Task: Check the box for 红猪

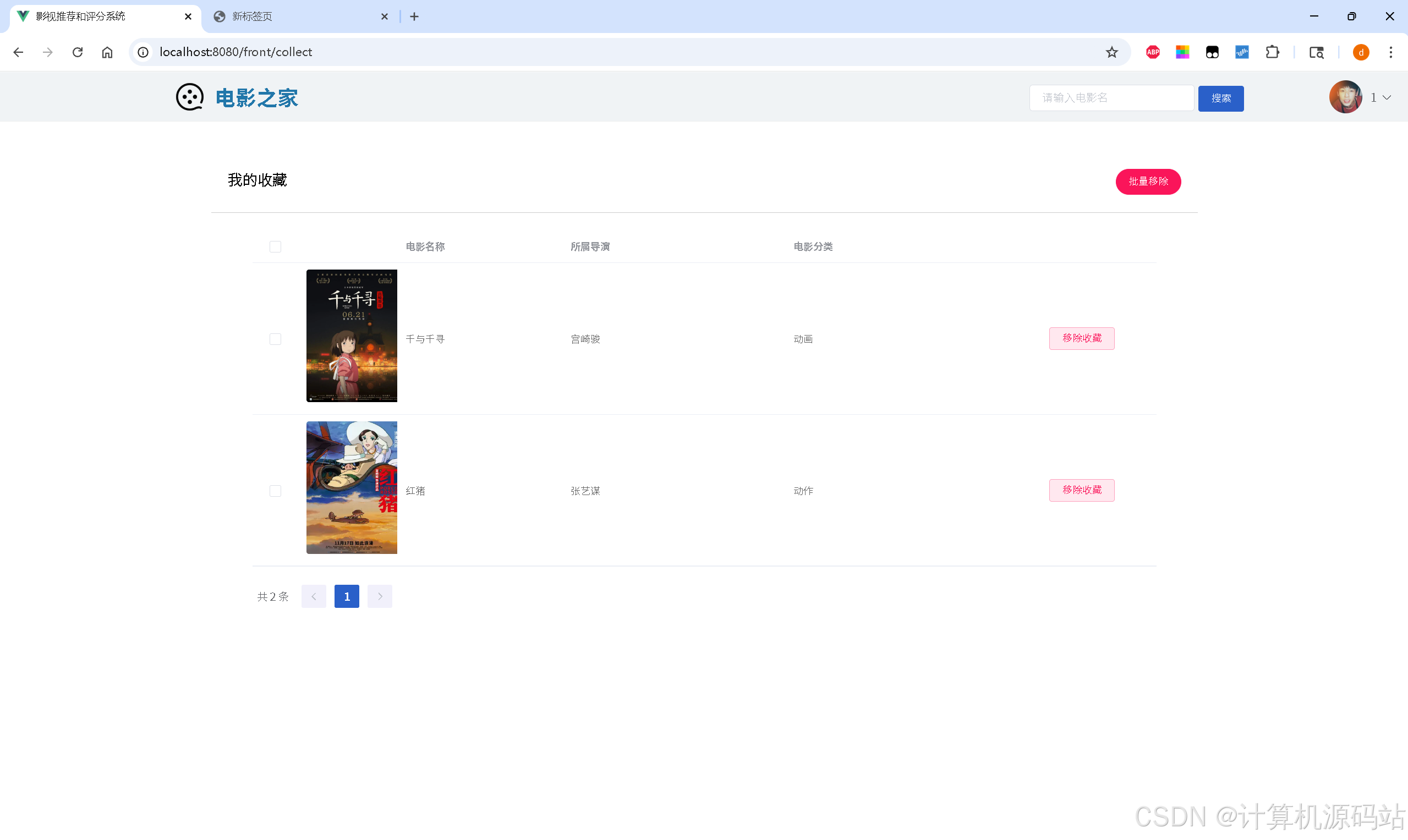Action: 275,491
